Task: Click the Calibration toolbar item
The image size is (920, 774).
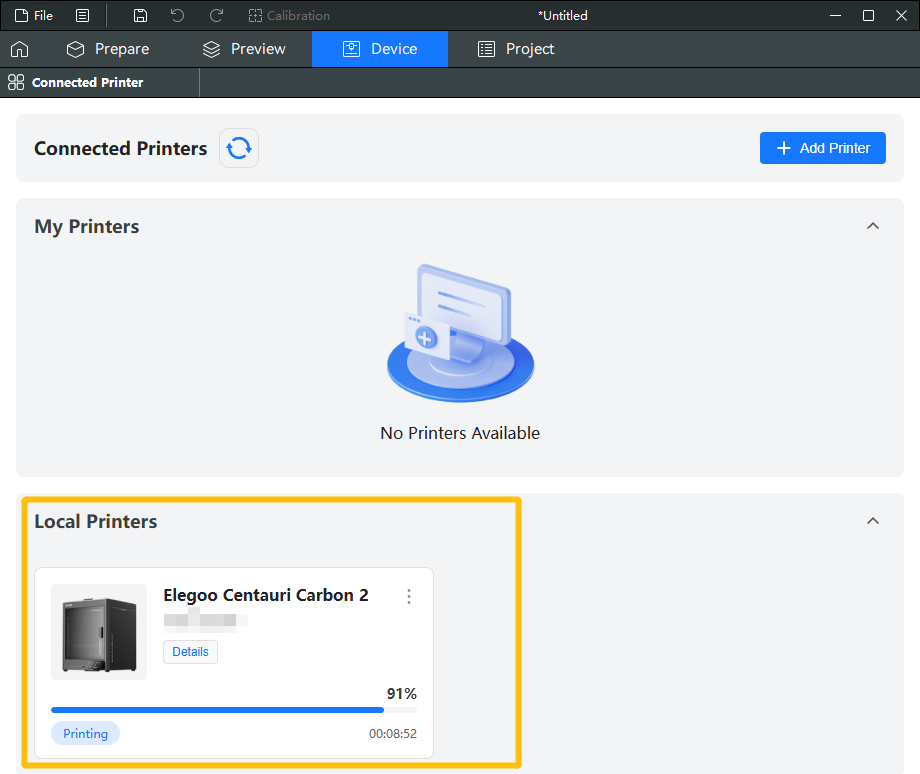Action: coord(289,15)
